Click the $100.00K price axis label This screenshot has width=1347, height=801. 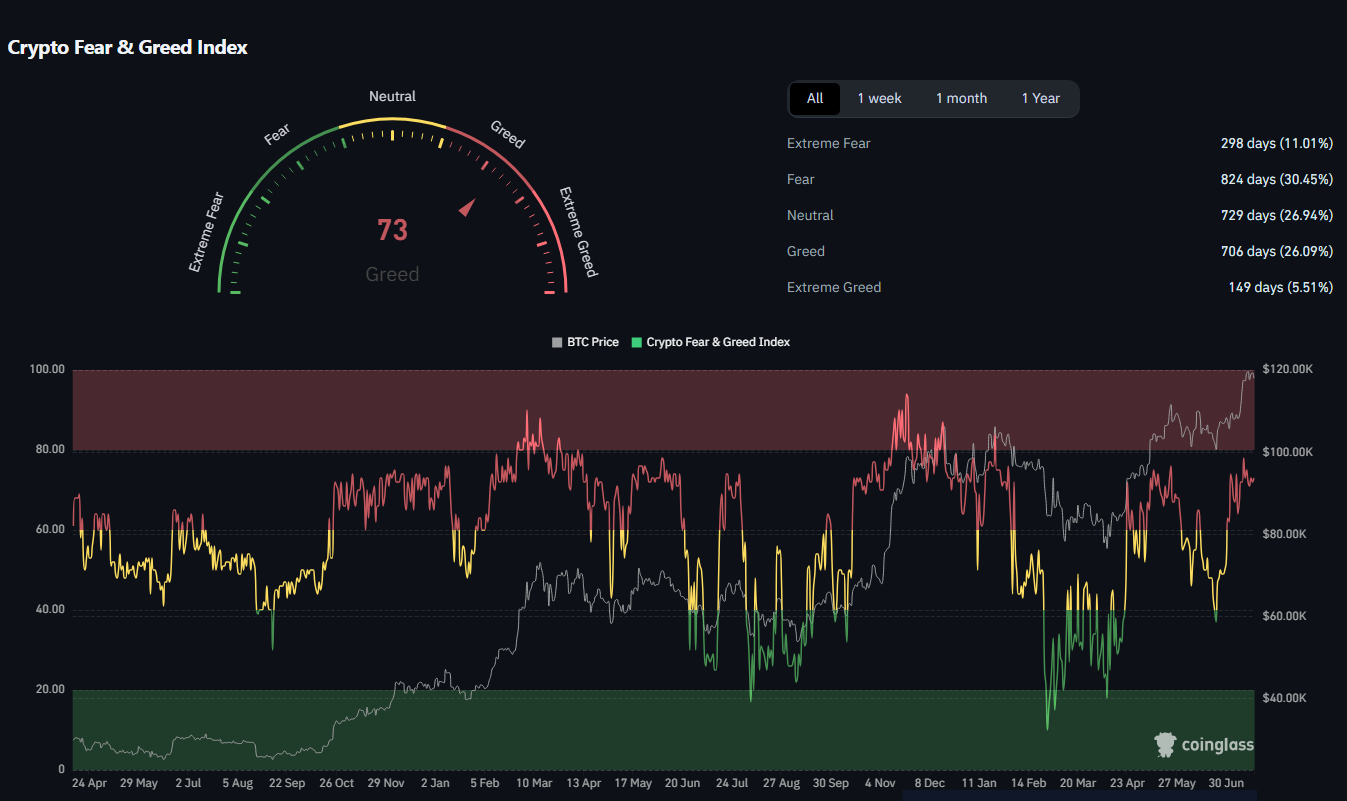coord(1287,453)
